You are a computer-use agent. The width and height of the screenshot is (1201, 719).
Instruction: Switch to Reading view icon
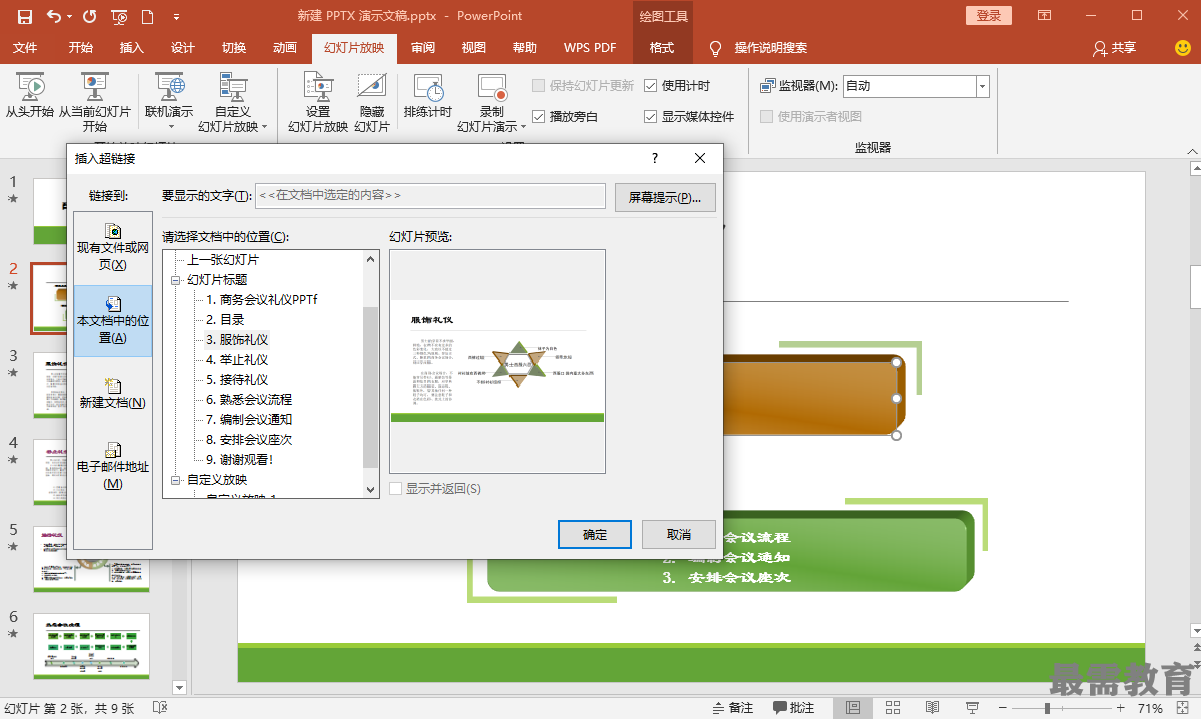[932, 708]
